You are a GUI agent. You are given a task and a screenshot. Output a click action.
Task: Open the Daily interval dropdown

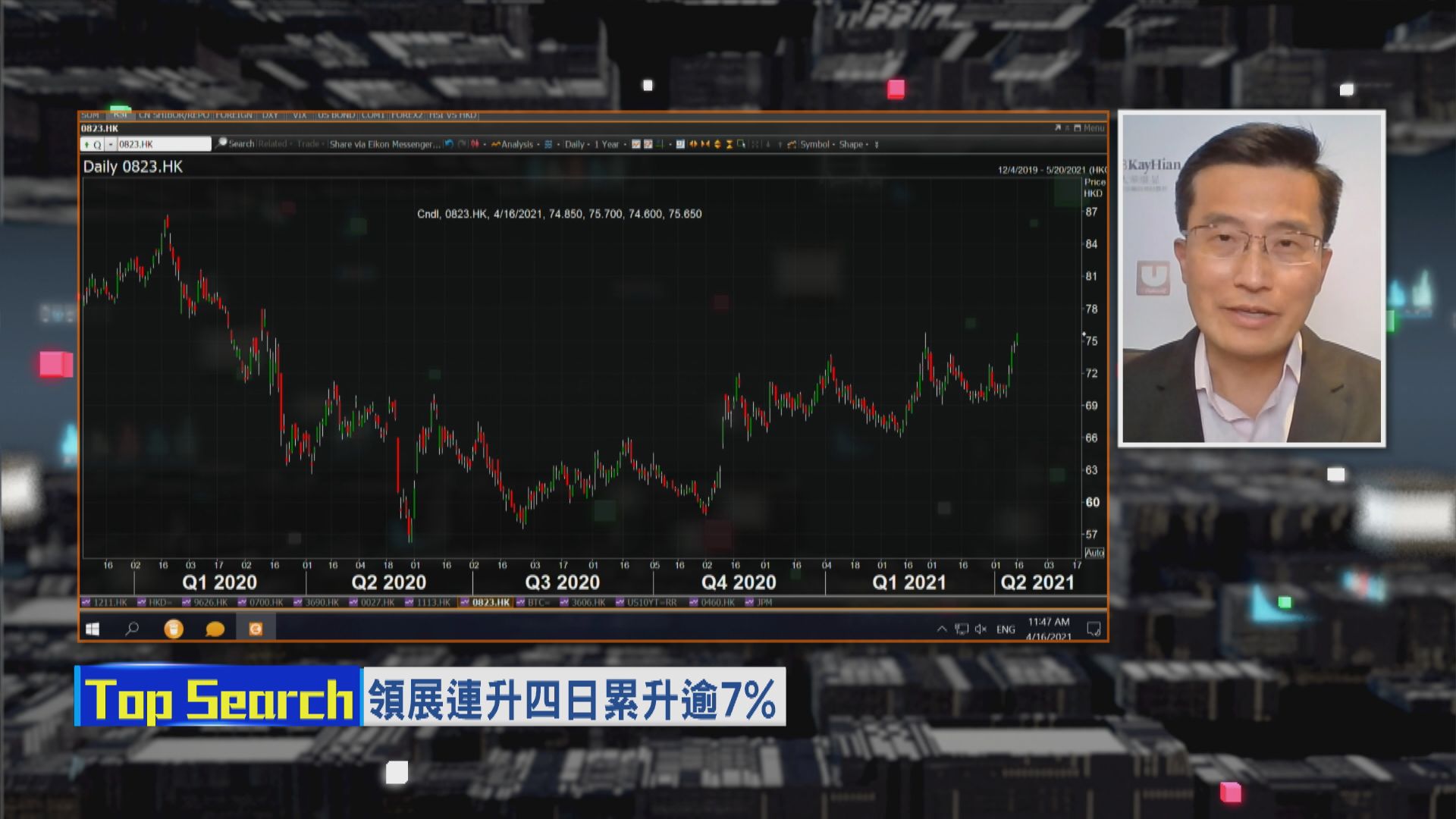(x=574, y=144)
